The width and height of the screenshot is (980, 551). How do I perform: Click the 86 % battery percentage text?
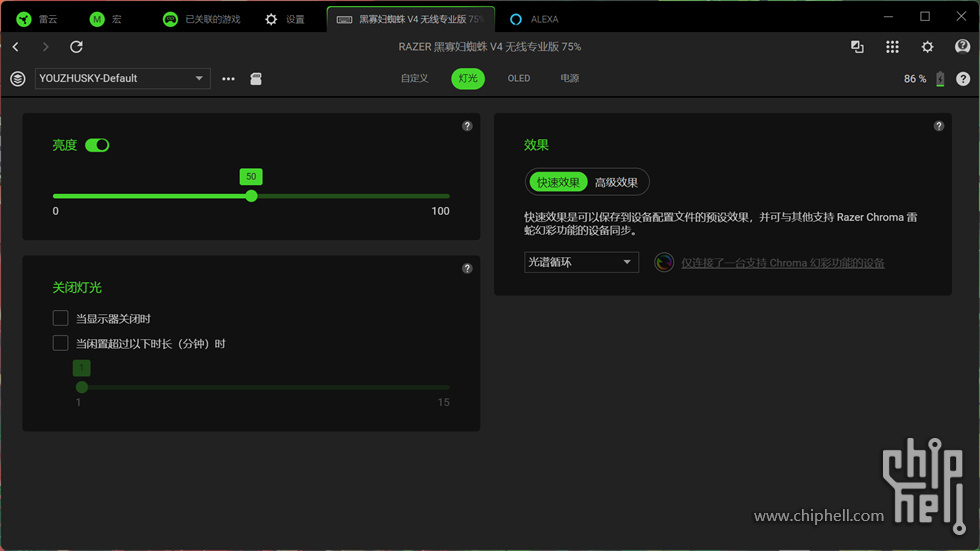point(914,79)
